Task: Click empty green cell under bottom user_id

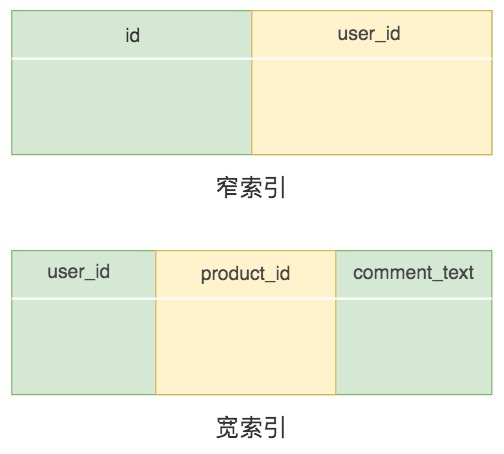Action: (x=83, y=347)
